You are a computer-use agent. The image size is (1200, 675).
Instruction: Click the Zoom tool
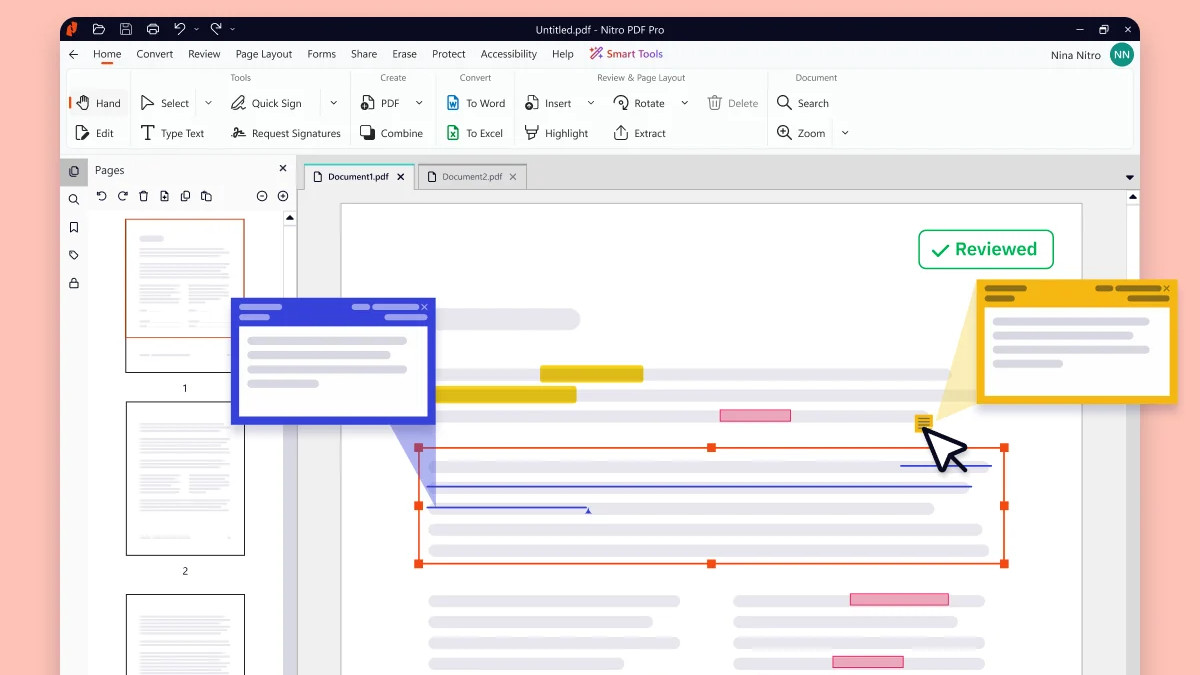tap(801, 133)
